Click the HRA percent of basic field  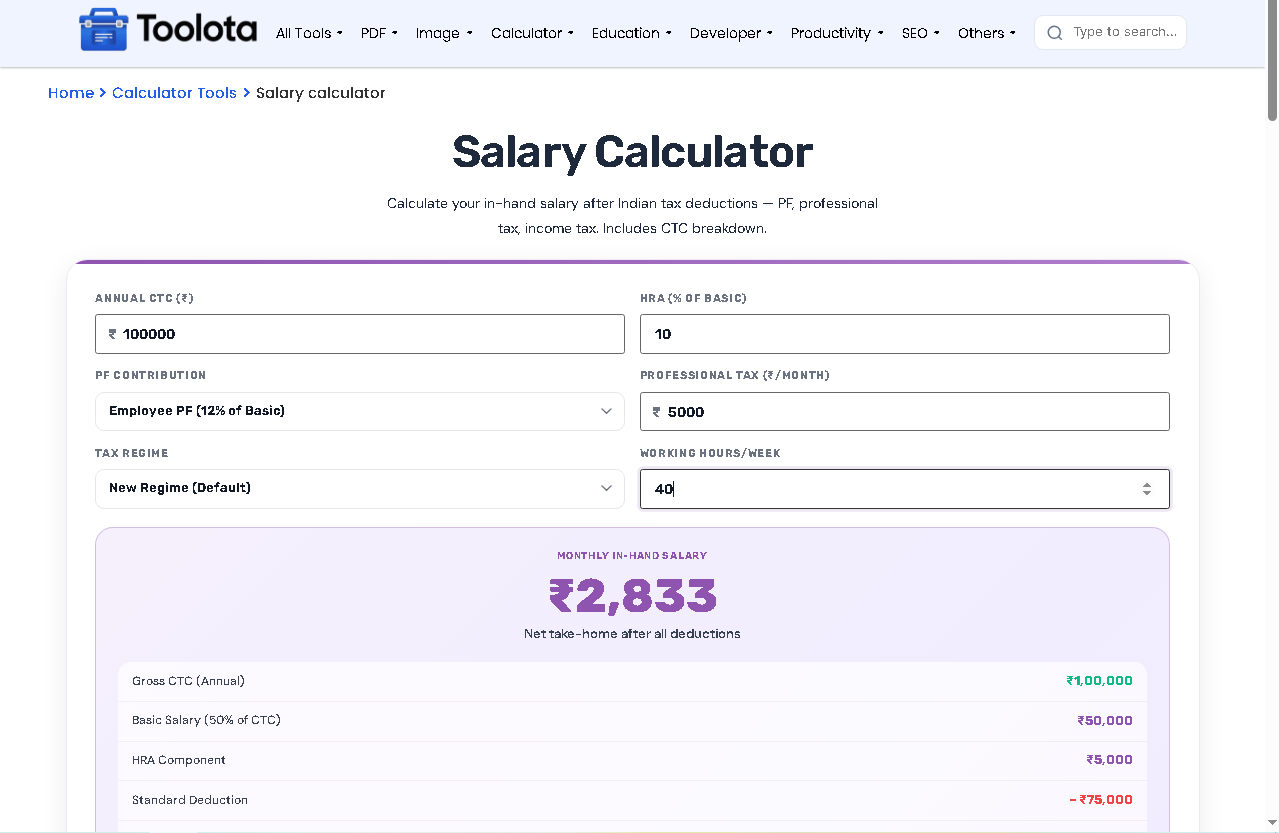tap(905, 334)
